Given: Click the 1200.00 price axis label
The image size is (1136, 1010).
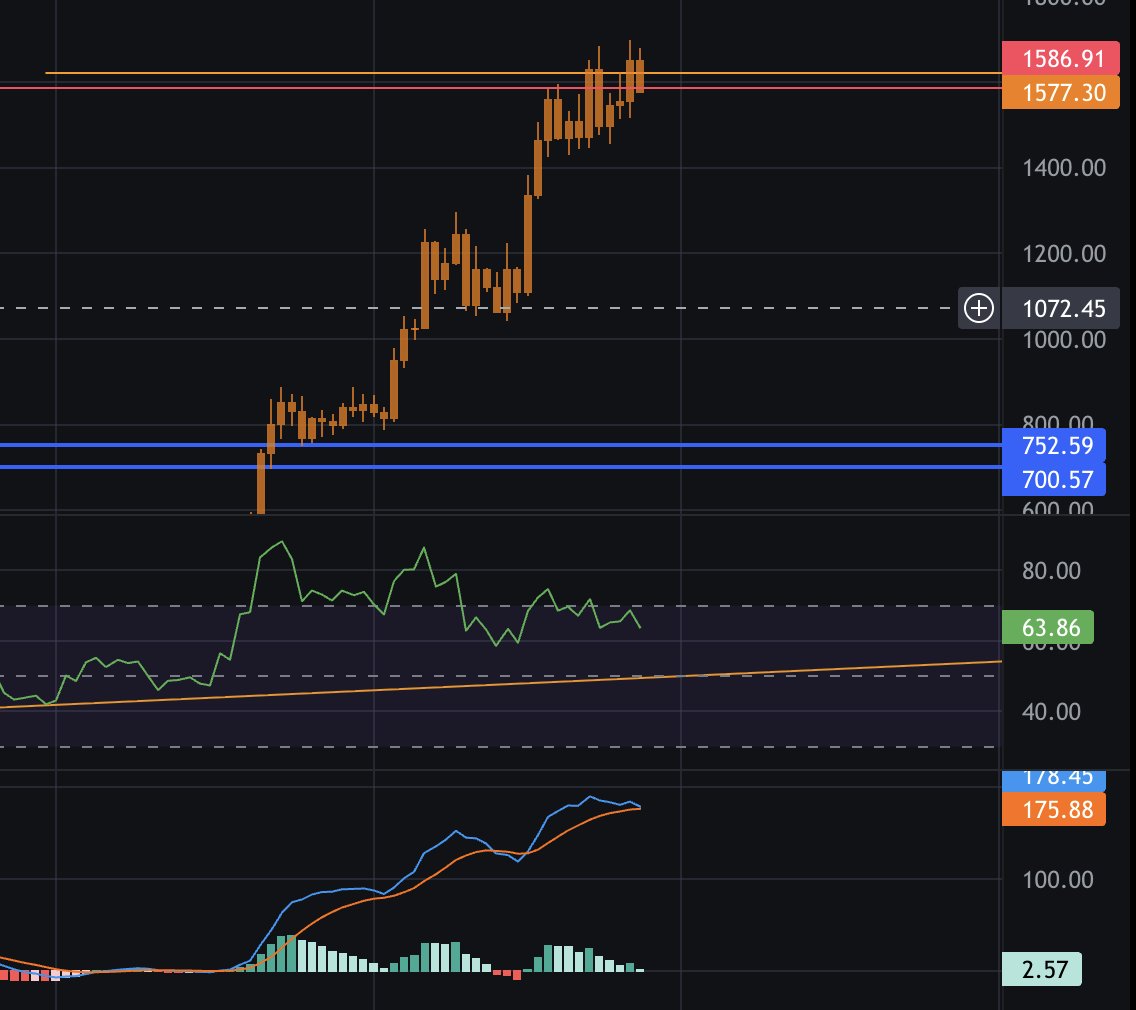Looking at the screenshot, I should pos(1064,254).
